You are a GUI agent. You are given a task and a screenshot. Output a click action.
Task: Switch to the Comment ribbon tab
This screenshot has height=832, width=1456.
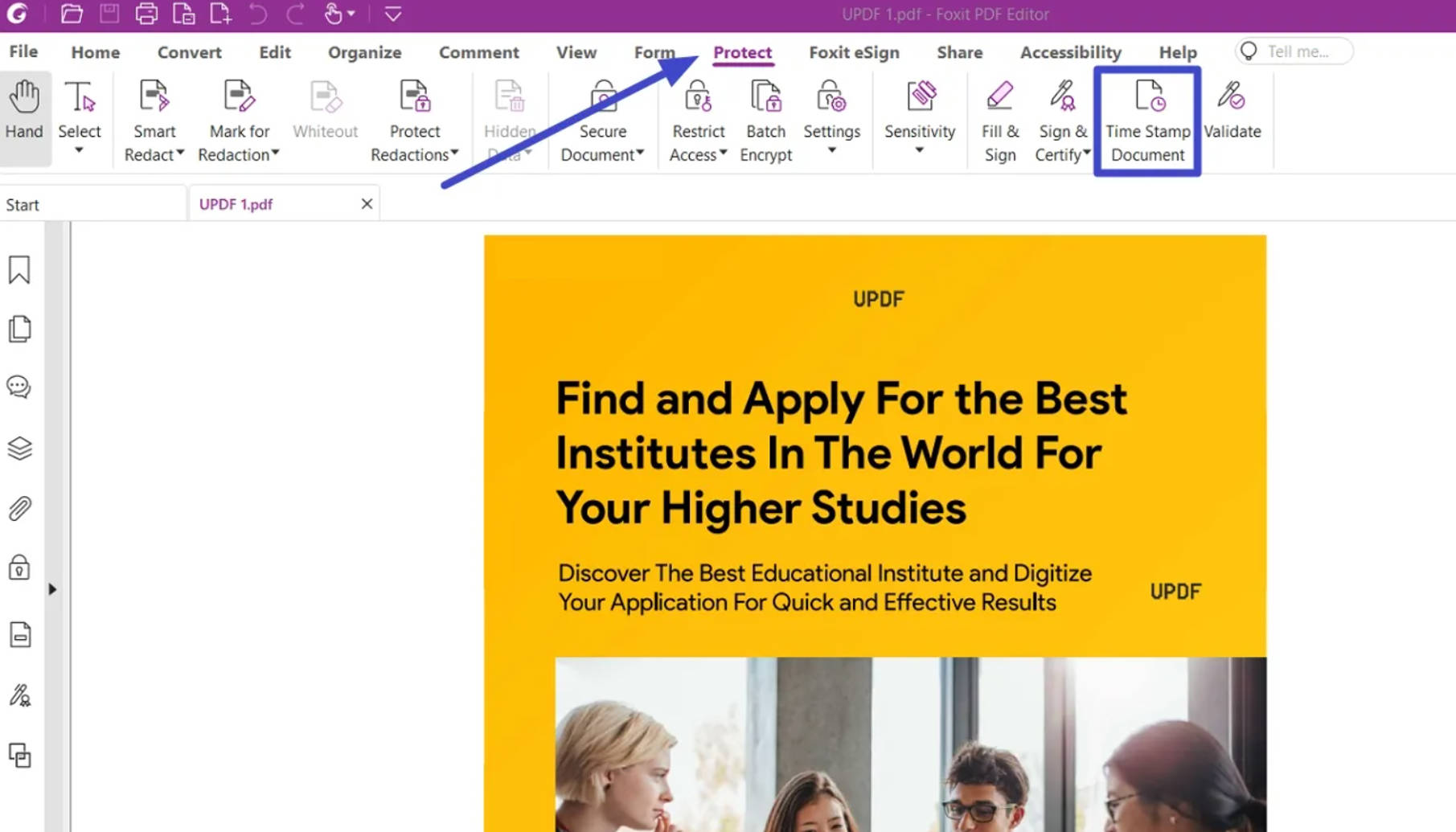[478, 52]
